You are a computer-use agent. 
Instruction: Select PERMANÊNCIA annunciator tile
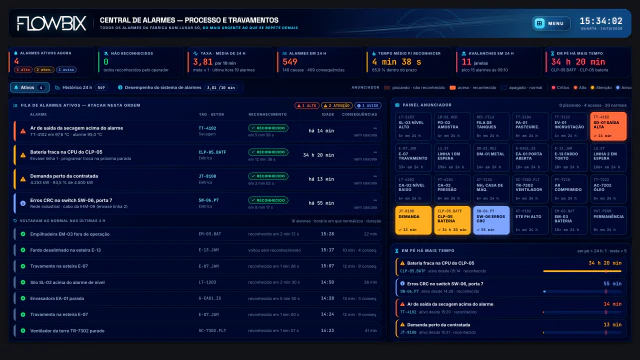click(x=608, y=220)
